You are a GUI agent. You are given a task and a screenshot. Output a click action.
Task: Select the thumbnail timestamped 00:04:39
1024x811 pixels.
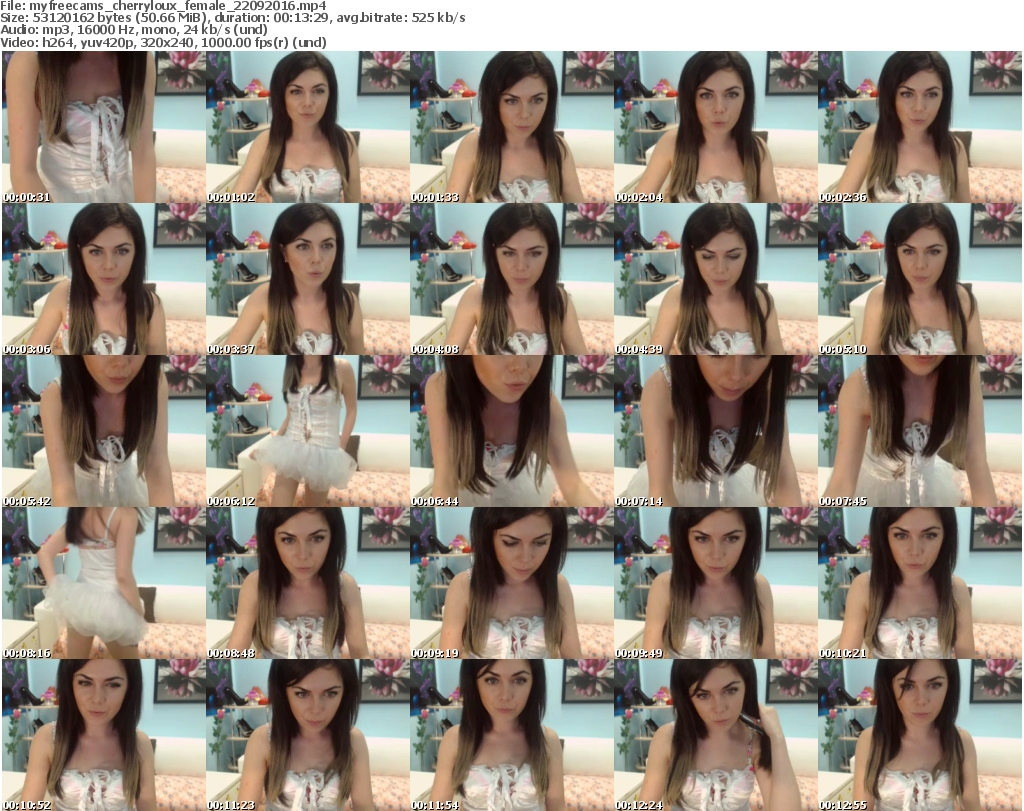716,279
